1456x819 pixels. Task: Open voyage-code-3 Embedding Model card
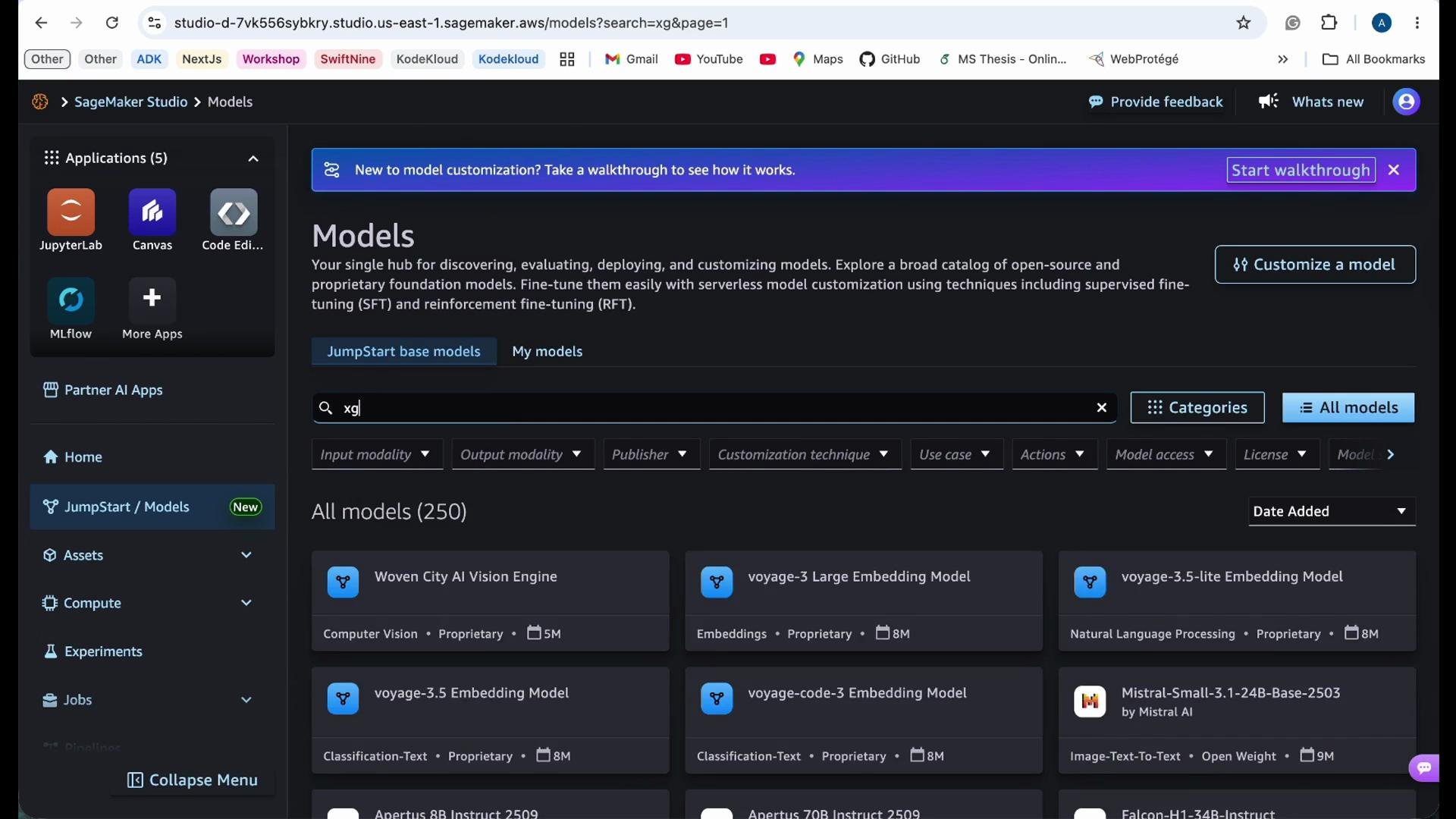tap(864, 720)
